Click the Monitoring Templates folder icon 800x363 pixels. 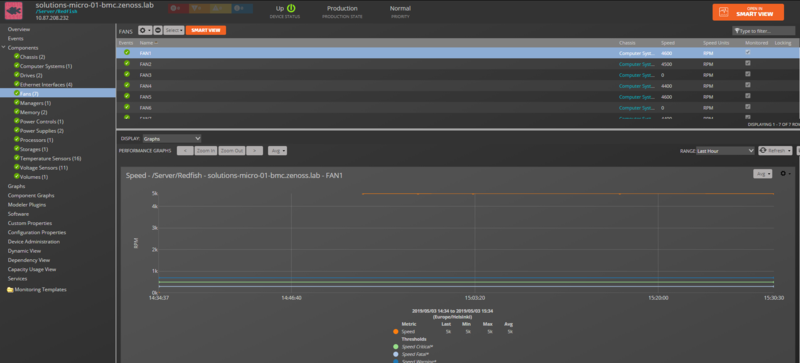(10, 289)
